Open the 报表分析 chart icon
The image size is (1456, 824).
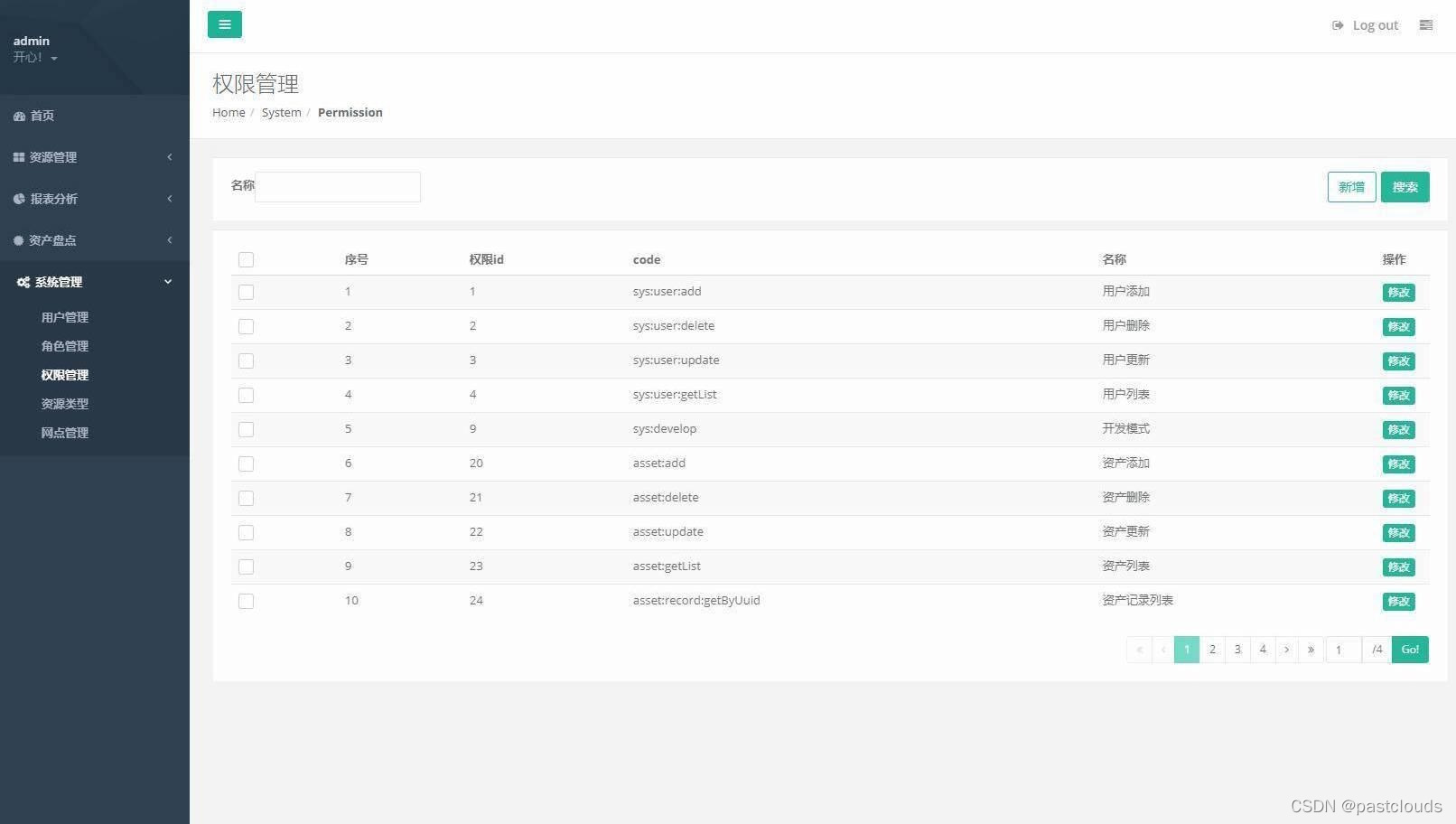19,199
